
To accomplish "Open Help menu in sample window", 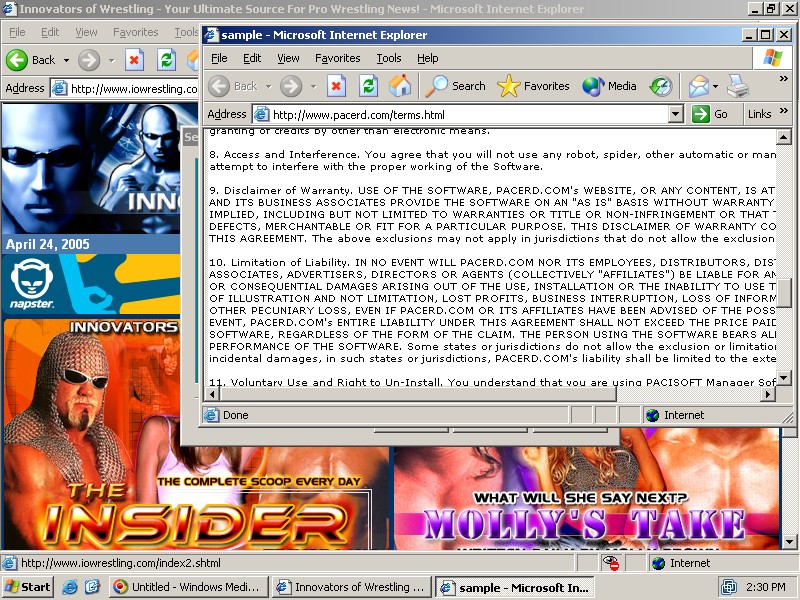I will (x=428, y=58).
